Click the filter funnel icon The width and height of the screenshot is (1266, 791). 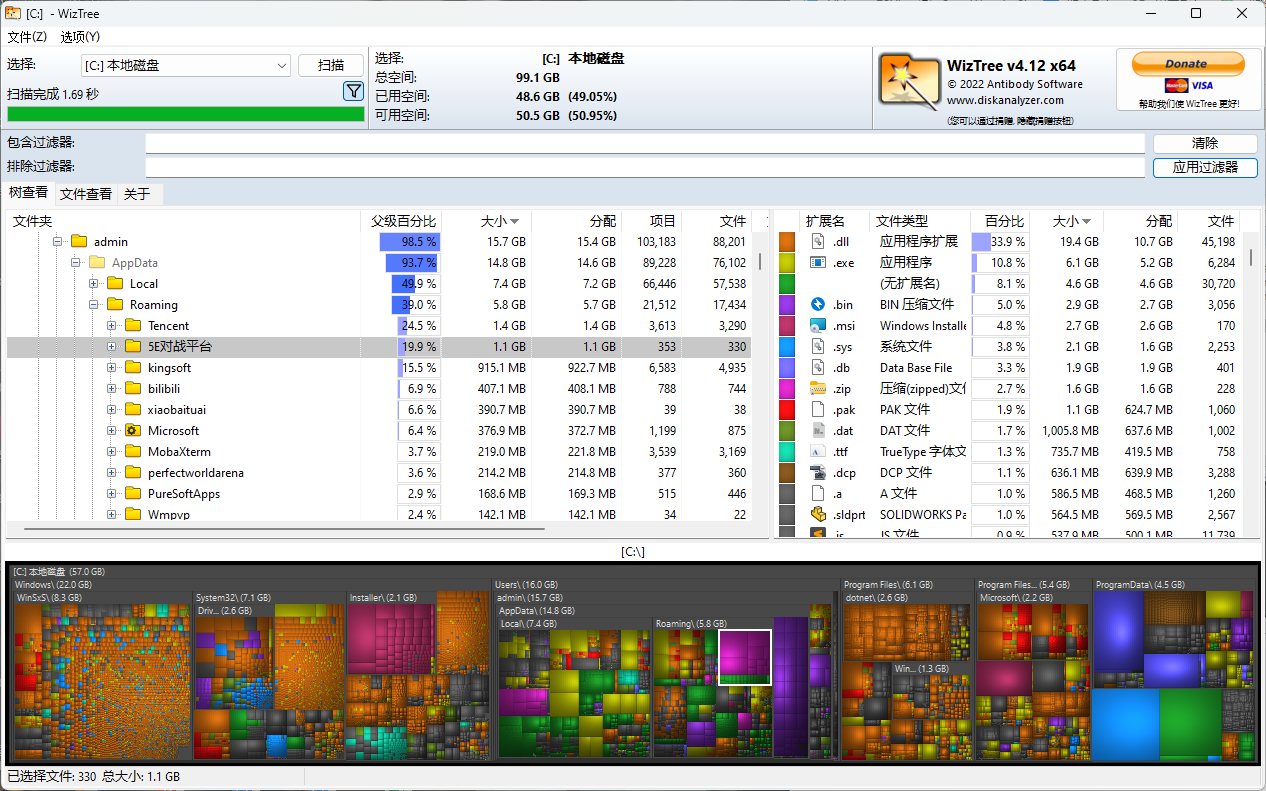353,92
